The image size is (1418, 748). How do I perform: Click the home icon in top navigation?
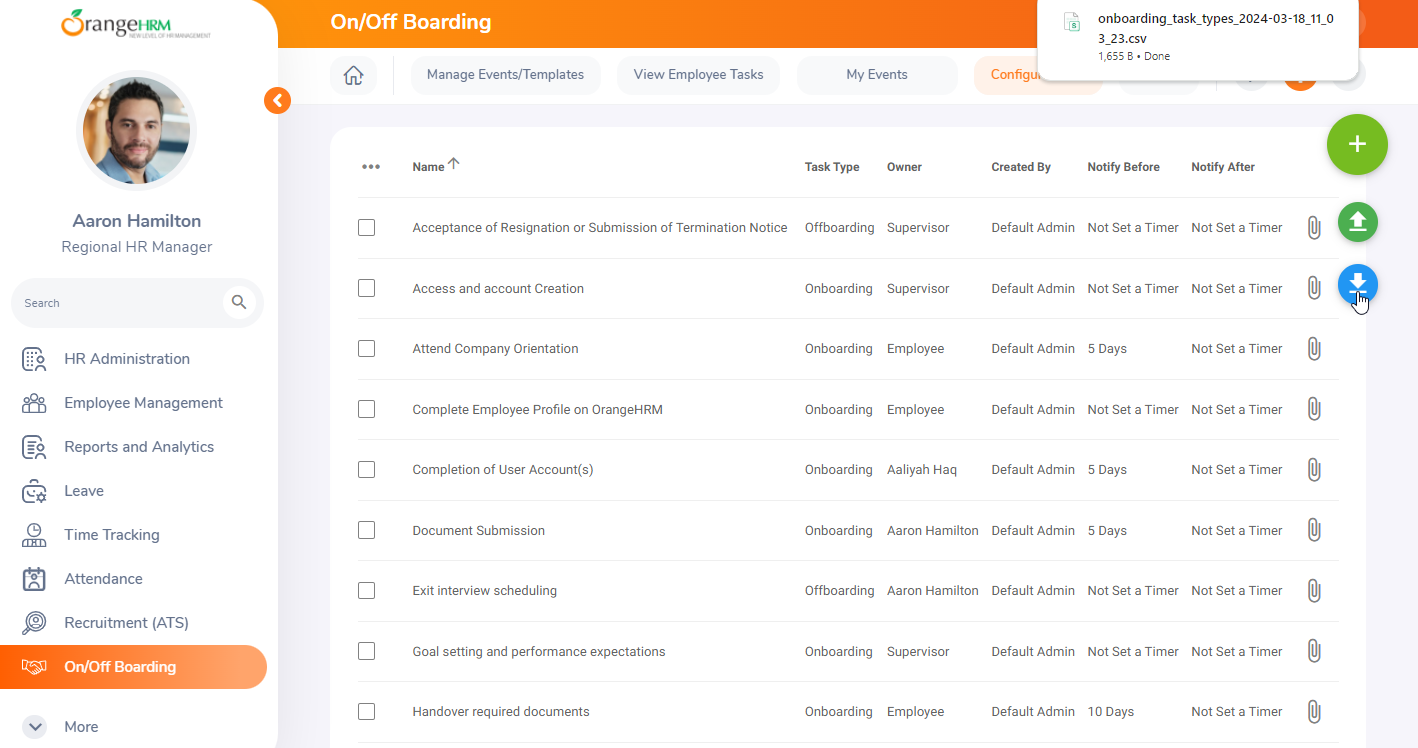(x=353, y=75)
